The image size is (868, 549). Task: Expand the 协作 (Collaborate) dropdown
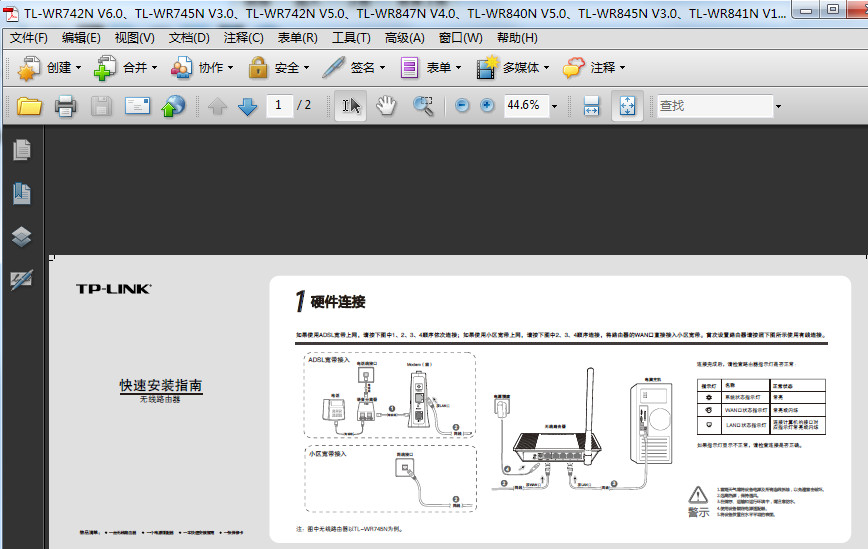click(230, 68)
